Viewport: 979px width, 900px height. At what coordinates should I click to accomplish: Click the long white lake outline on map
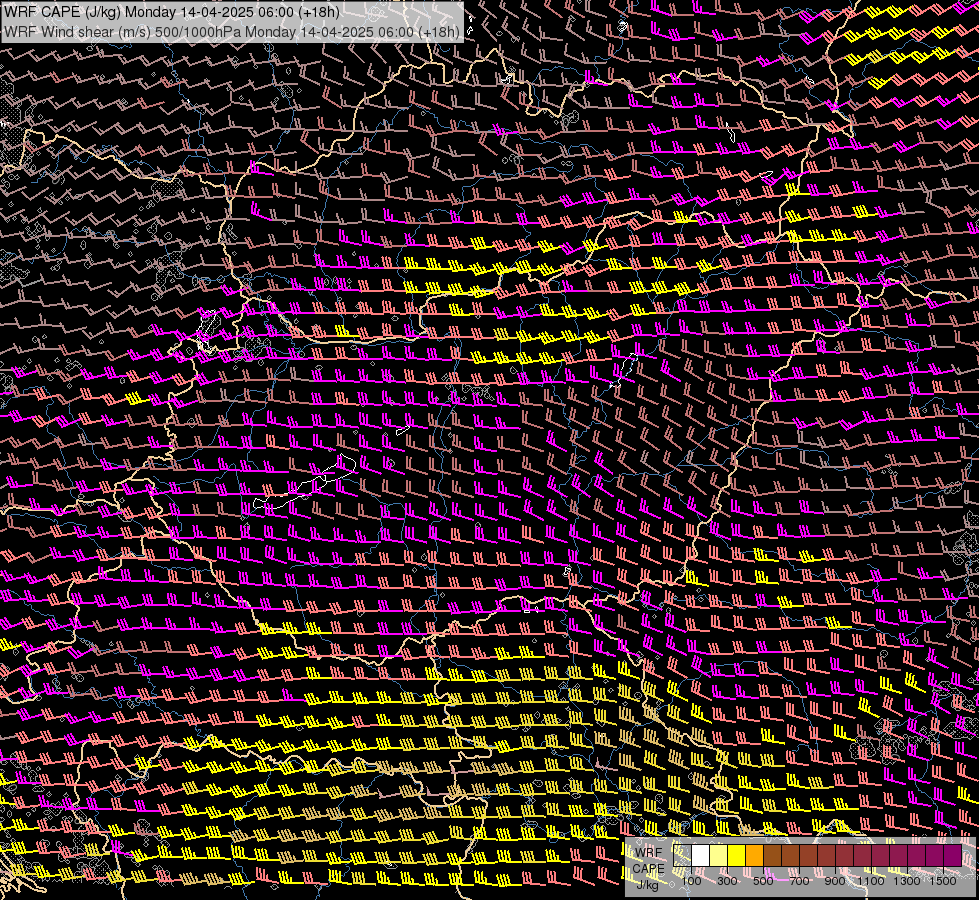pos(305,483)
